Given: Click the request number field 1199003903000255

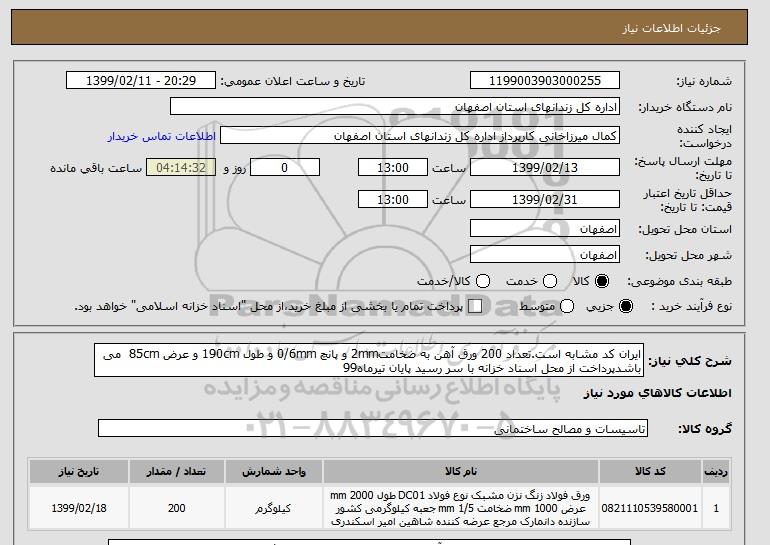Looking at the screenshot, I should tap(545, 81).
